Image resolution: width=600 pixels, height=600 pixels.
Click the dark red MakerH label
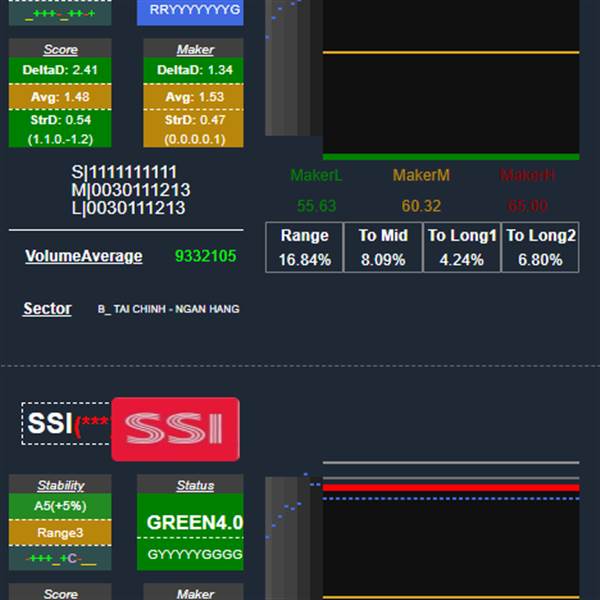(x=527, y=175)
